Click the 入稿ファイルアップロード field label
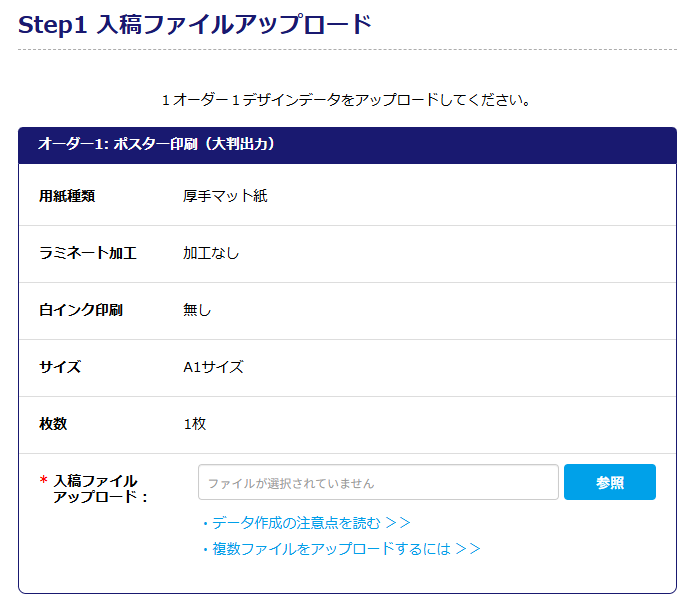Viewport: 688px width, 605px height. point(99,489)
